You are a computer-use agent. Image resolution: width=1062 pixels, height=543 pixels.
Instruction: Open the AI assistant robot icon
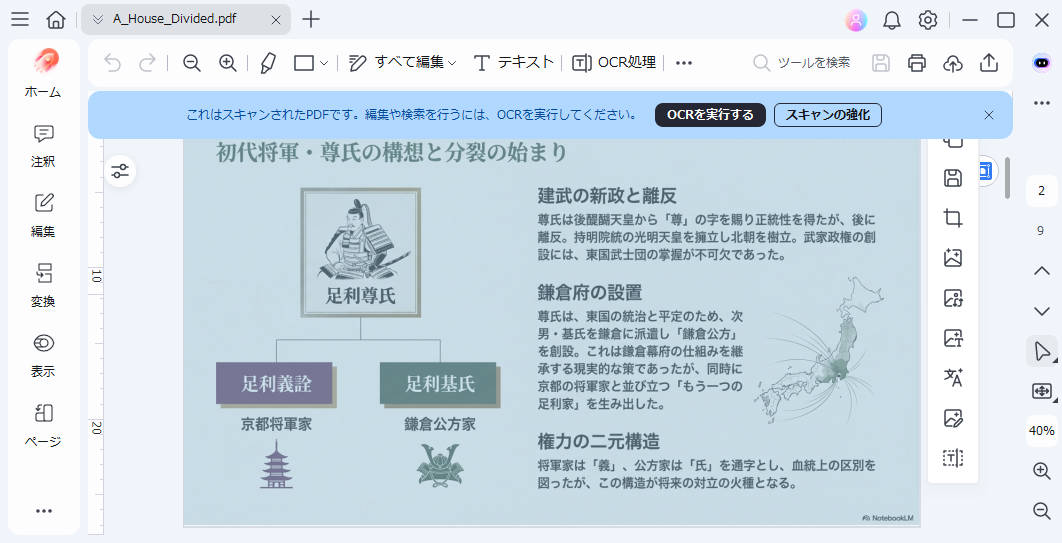pyautogui.click(x=1042, y=63)
